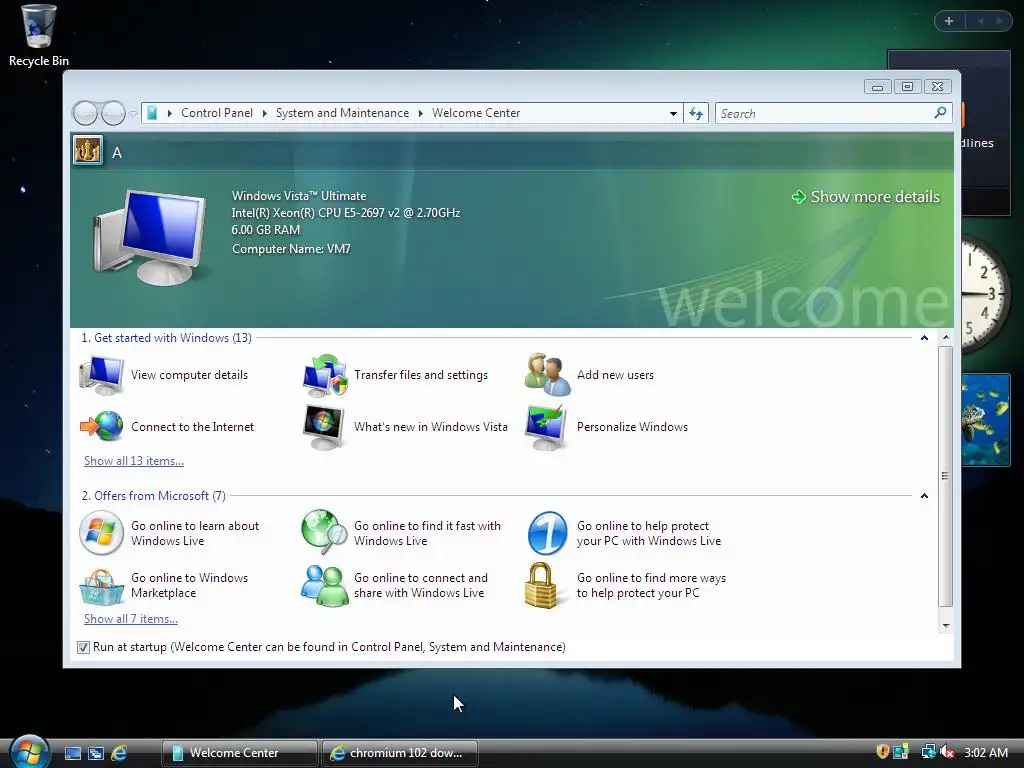The height and width of the screenshot is (768, 1024).
Task: Click the taskbar clock showing 3:02 AM
Action: [985, 752]
